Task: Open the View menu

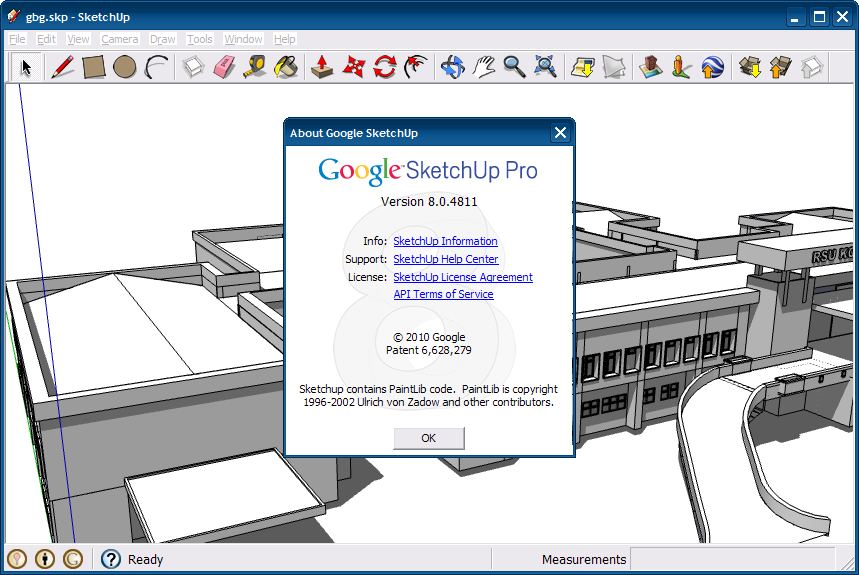Action: [78, 39]
